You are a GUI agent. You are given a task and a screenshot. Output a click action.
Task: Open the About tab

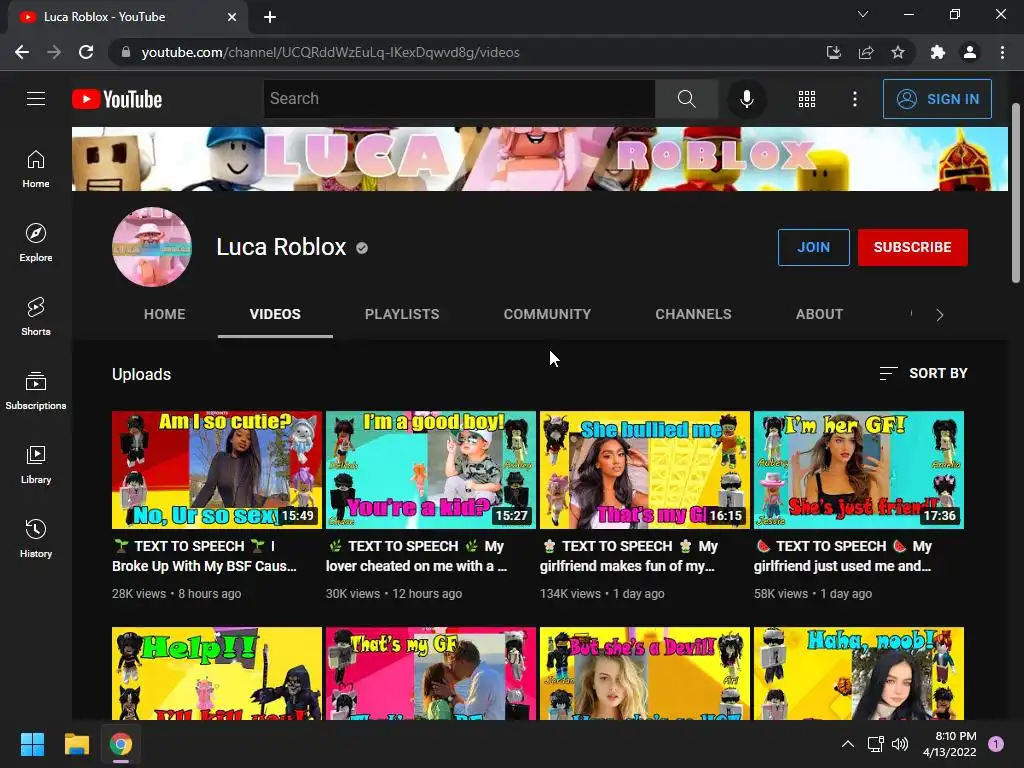[819, 314]
